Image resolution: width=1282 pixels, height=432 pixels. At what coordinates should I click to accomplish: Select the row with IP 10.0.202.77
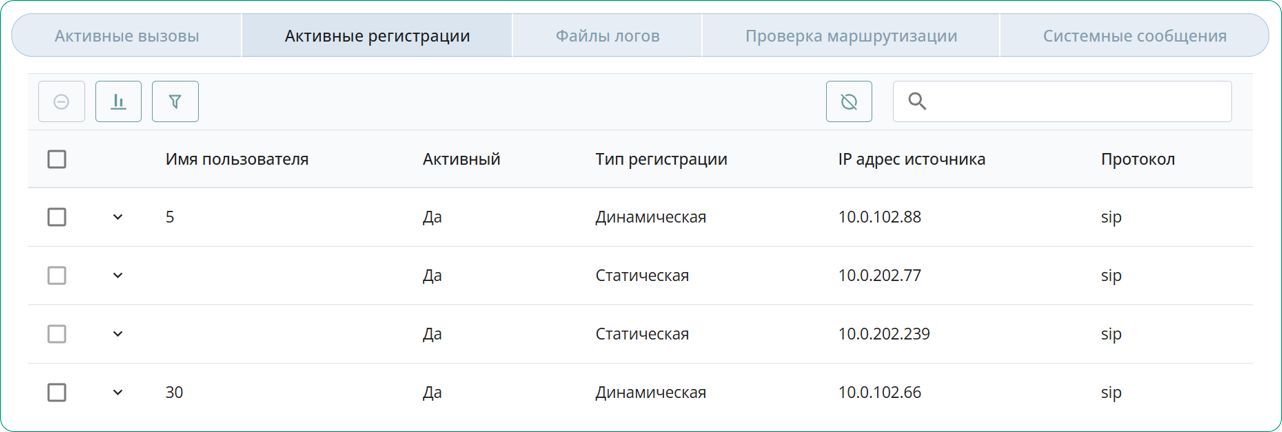click(x=57, y=275)
